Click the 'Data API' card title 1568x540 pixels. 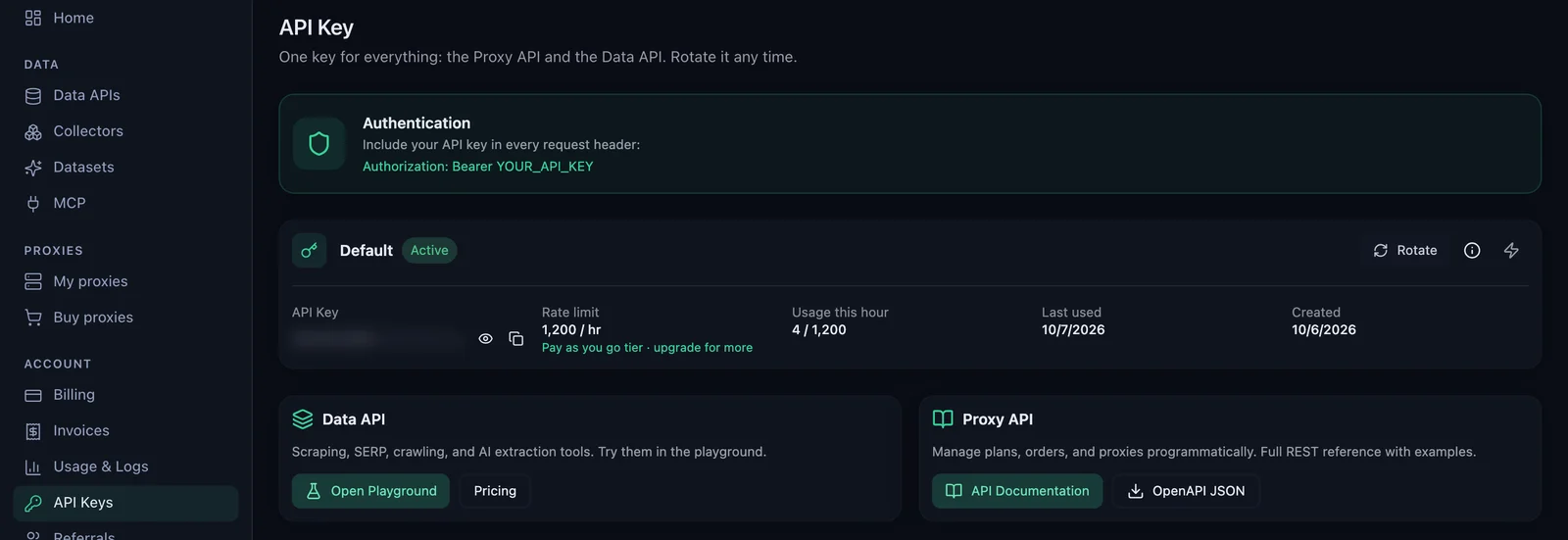[354, 419]
